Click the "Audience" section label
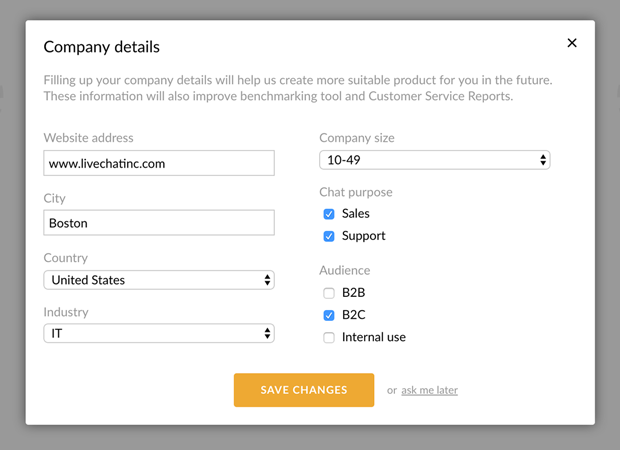 click(x=344, y=270)
